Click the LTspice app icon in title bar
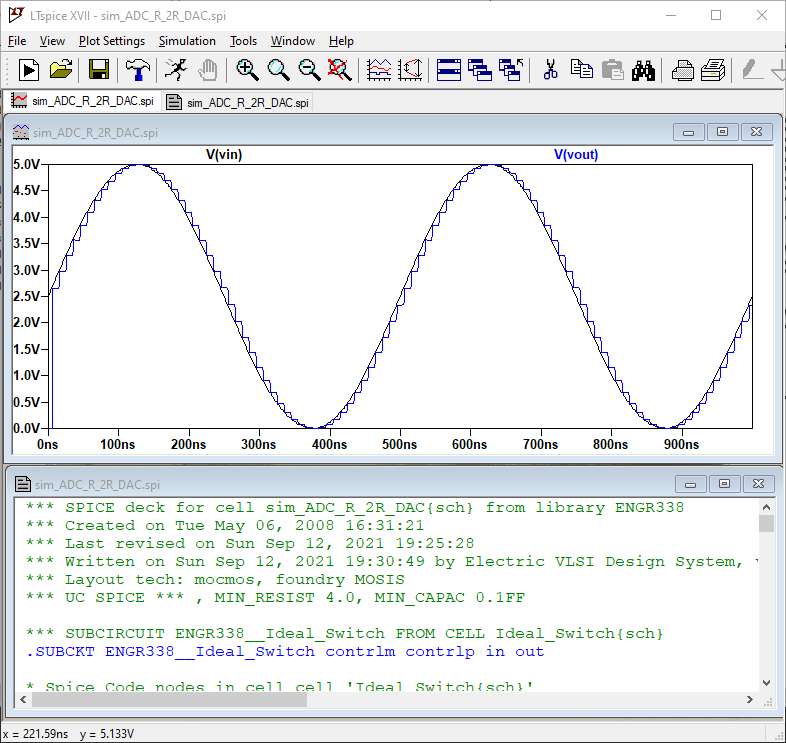 [16, 15]
